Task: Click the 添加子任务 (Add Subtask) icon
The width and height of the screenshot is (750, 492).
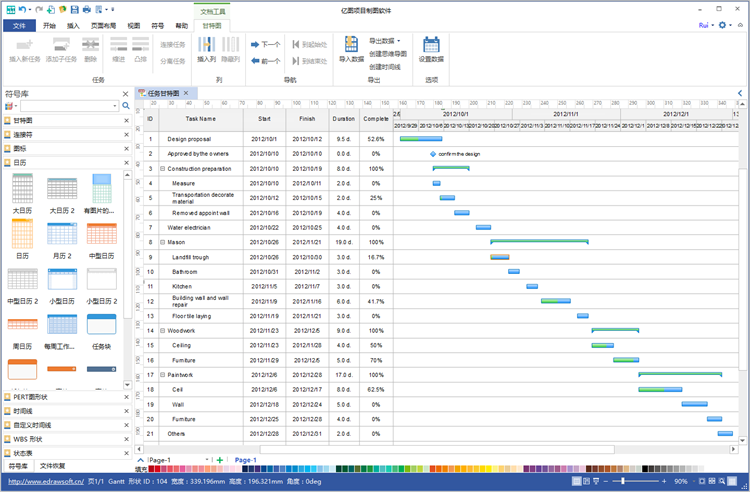Action: tap(61, 44)
